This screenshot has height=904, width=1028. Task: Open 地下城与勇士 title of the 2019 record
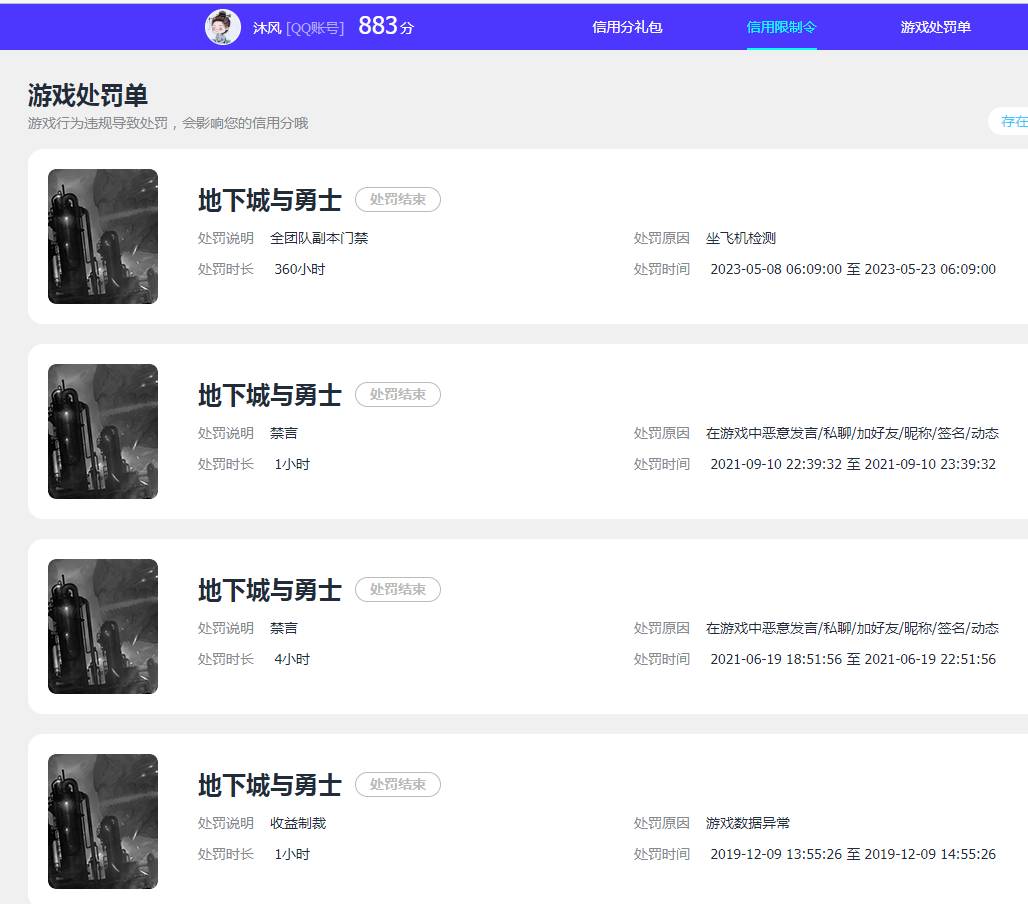270,785
